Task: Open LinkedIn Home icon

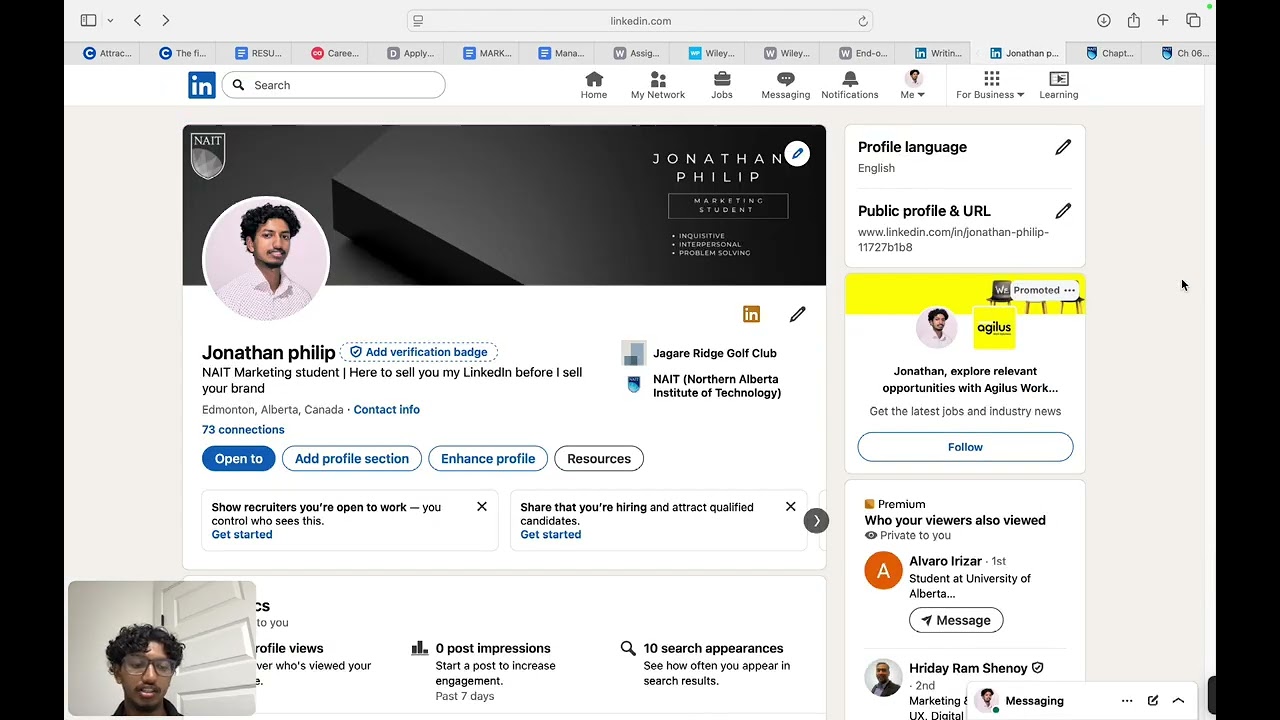Action: (594, 85)
